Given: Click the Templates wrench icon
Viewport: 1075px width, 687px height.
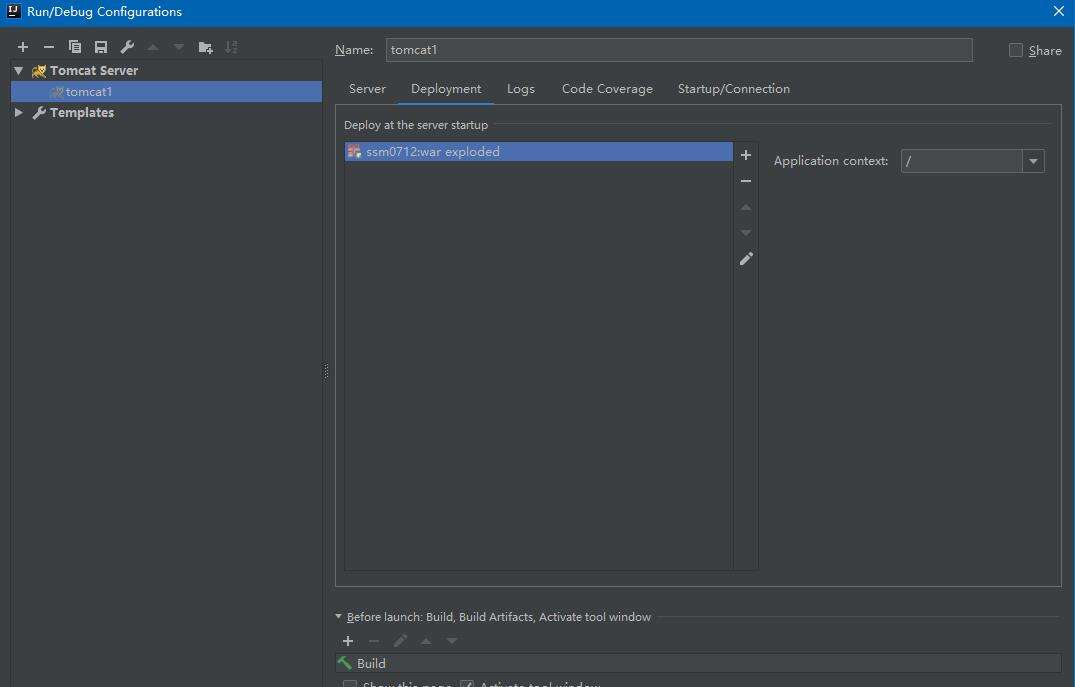Looking at the screenshot, I should [39, 112].
